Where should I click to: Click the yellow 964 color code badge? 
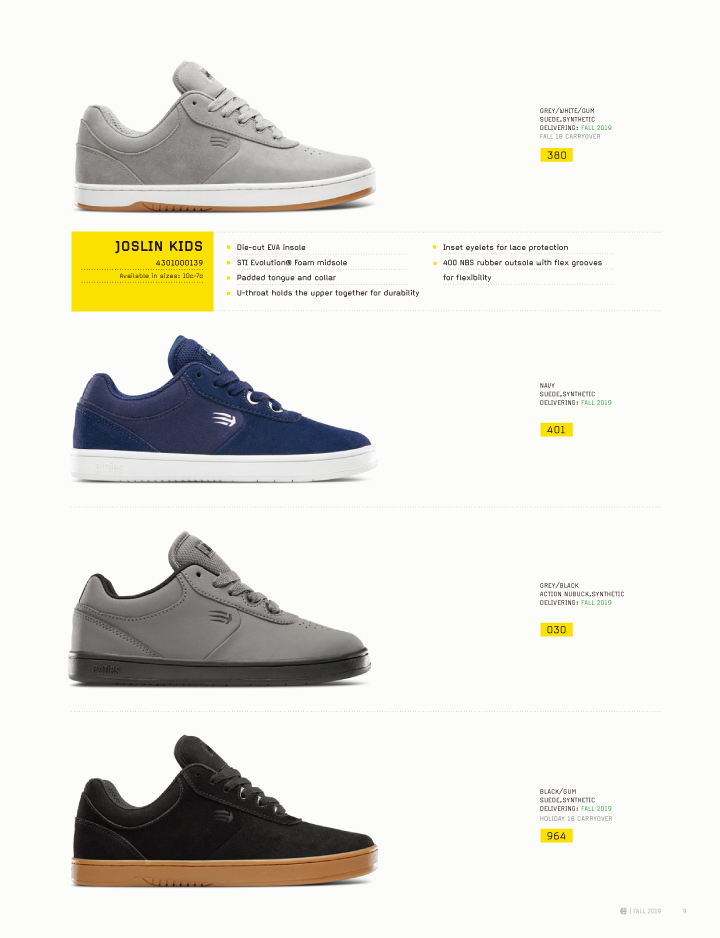point(556,836)
